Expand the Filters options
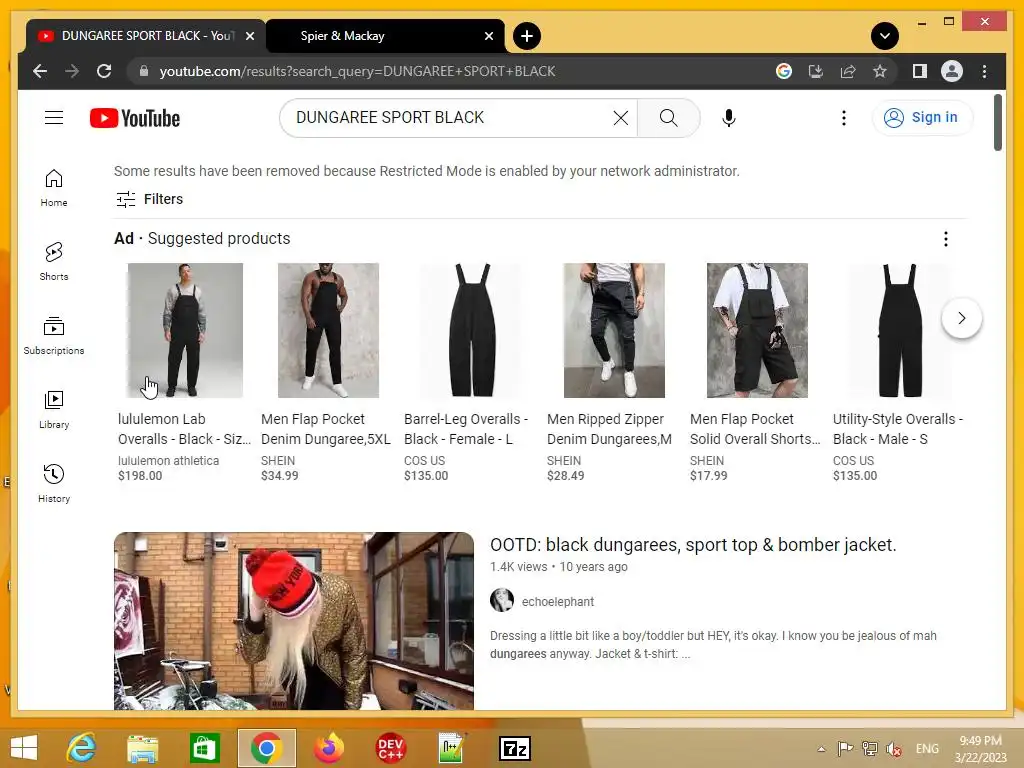Viewport: 1024px width, 768px height. point(150,199)
